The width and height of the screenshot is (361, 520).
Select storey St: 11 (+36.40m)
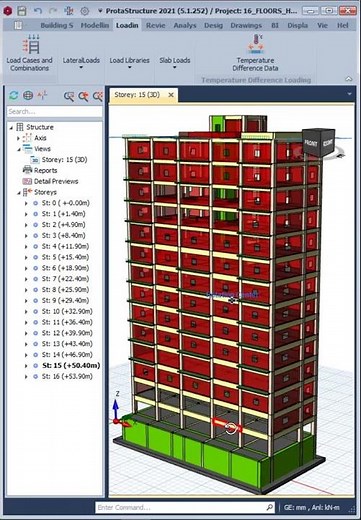(x=67, y=322)
